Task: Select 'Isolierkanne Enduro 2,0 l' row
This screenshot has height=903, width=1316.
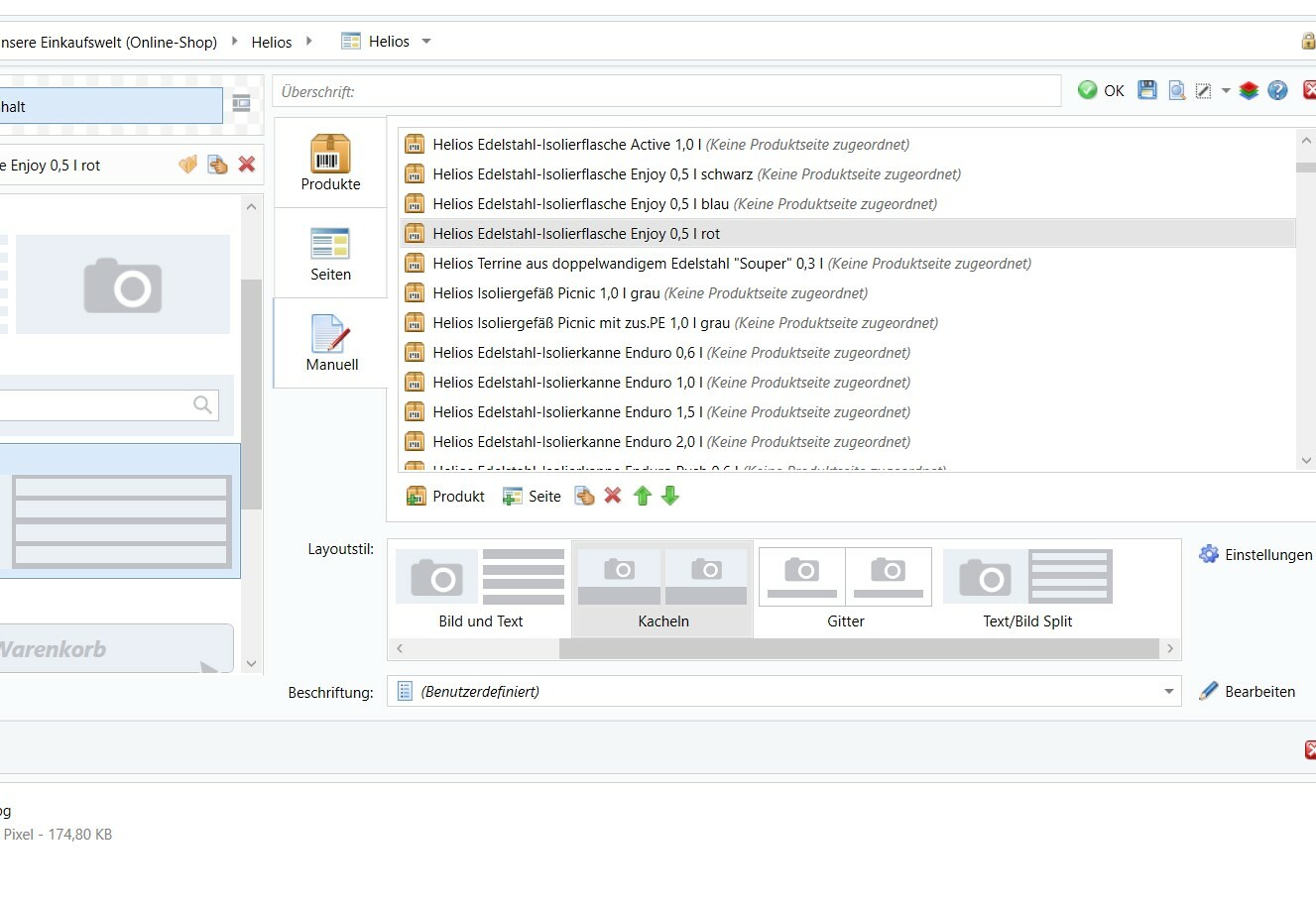Action: tap(848, 441)
